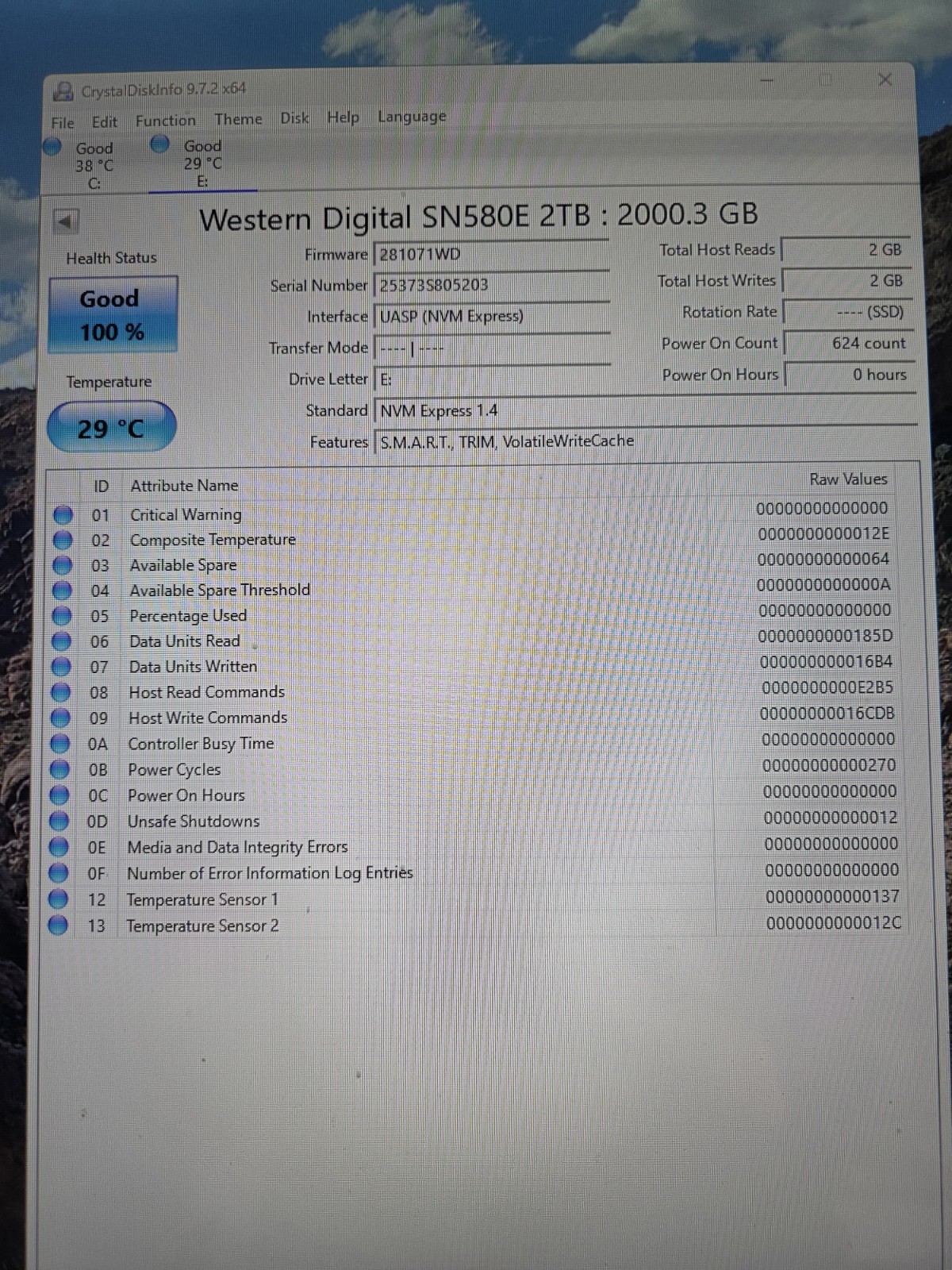Click raw value 00000000000270 for Power Cycles
The image size is (952, 1270).
coord(829,765)
